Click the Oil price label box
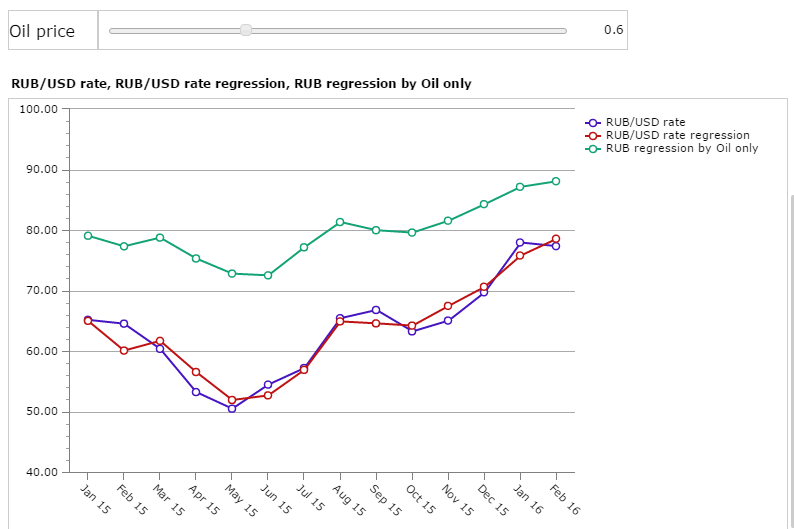 [x=50, y=31]
